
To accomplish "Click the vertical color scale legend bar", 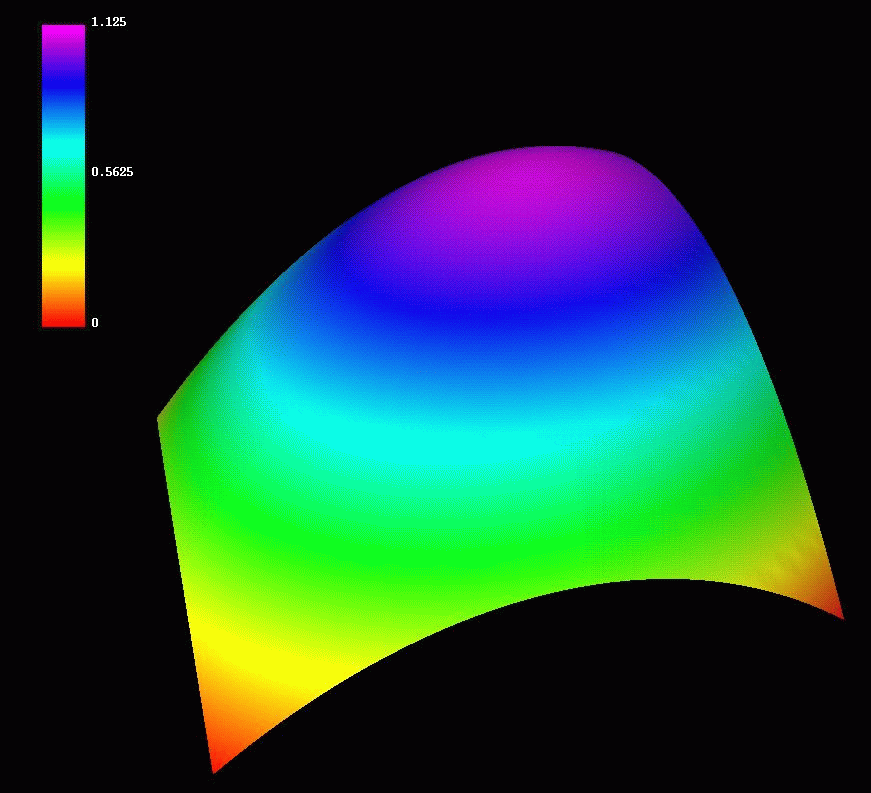I will click(x=63, y=175).
